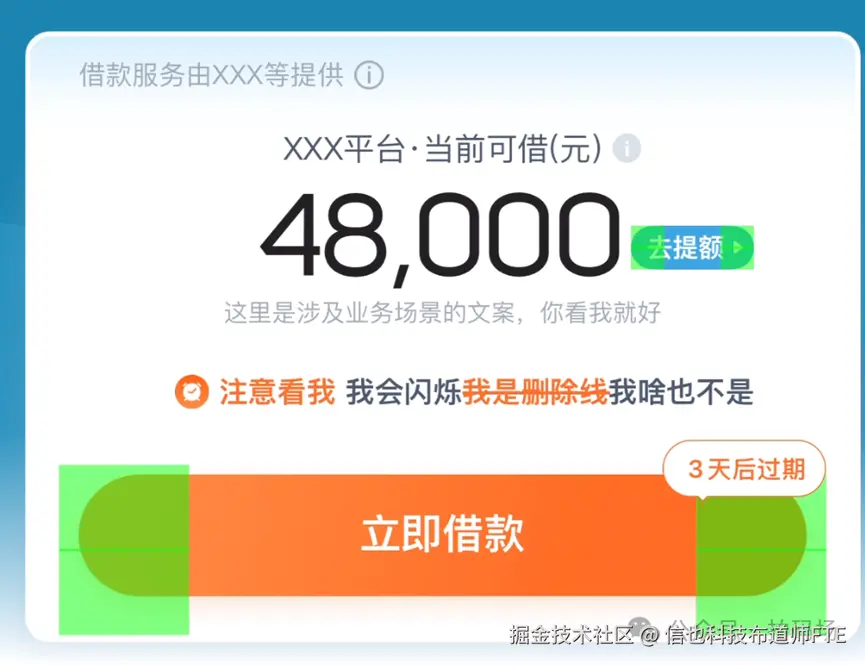Click the orange alarm clock icon

click(x=191, y=392)
